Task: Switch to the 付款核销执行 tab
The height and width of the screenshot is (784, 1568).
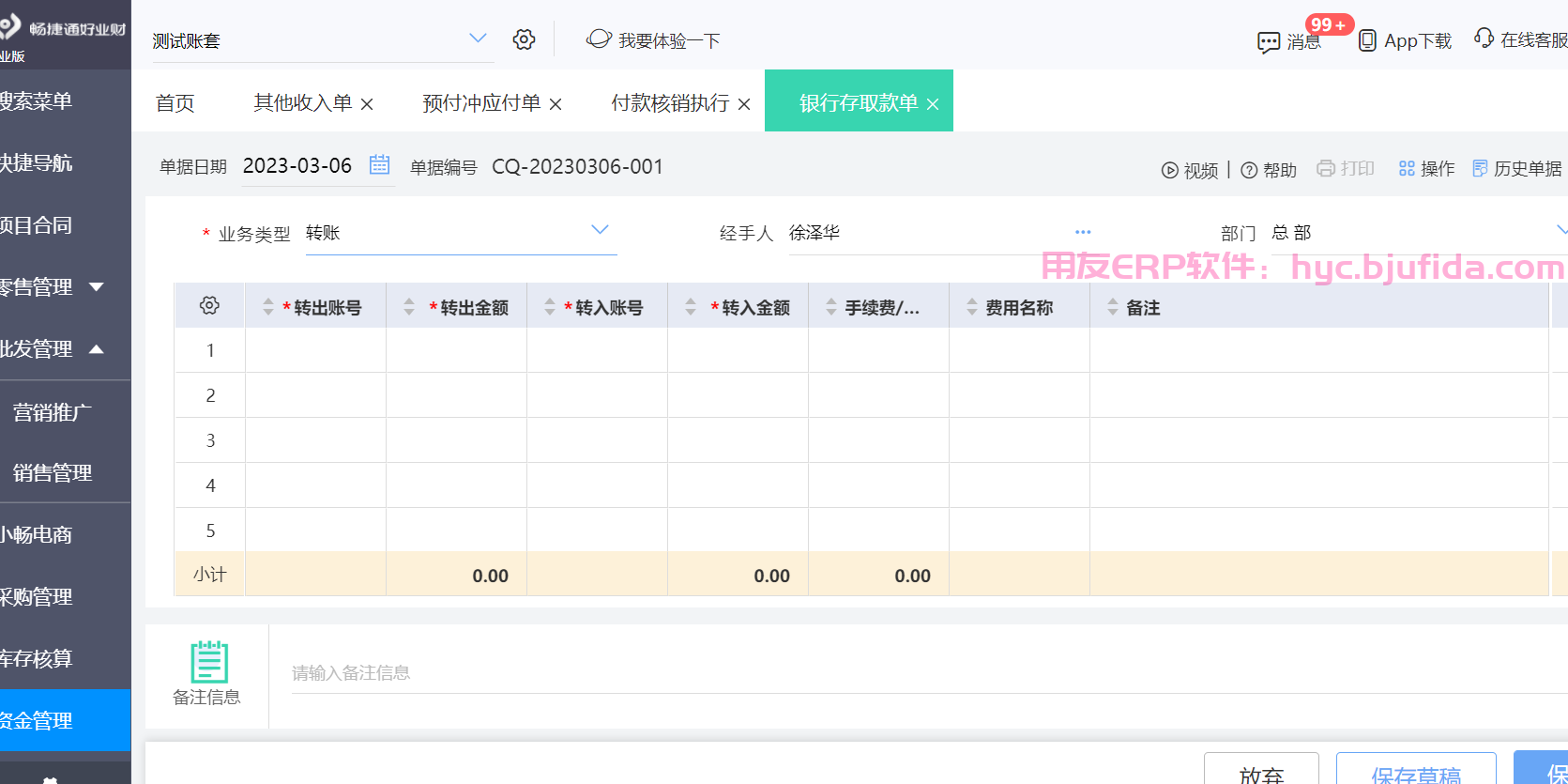Action: tap(670, 103)
